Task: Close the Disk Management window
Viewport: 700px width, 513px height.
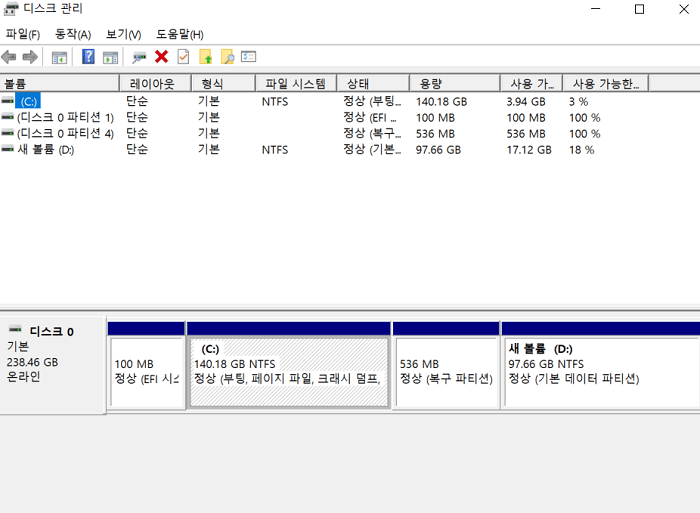Action: coord(683,9)
